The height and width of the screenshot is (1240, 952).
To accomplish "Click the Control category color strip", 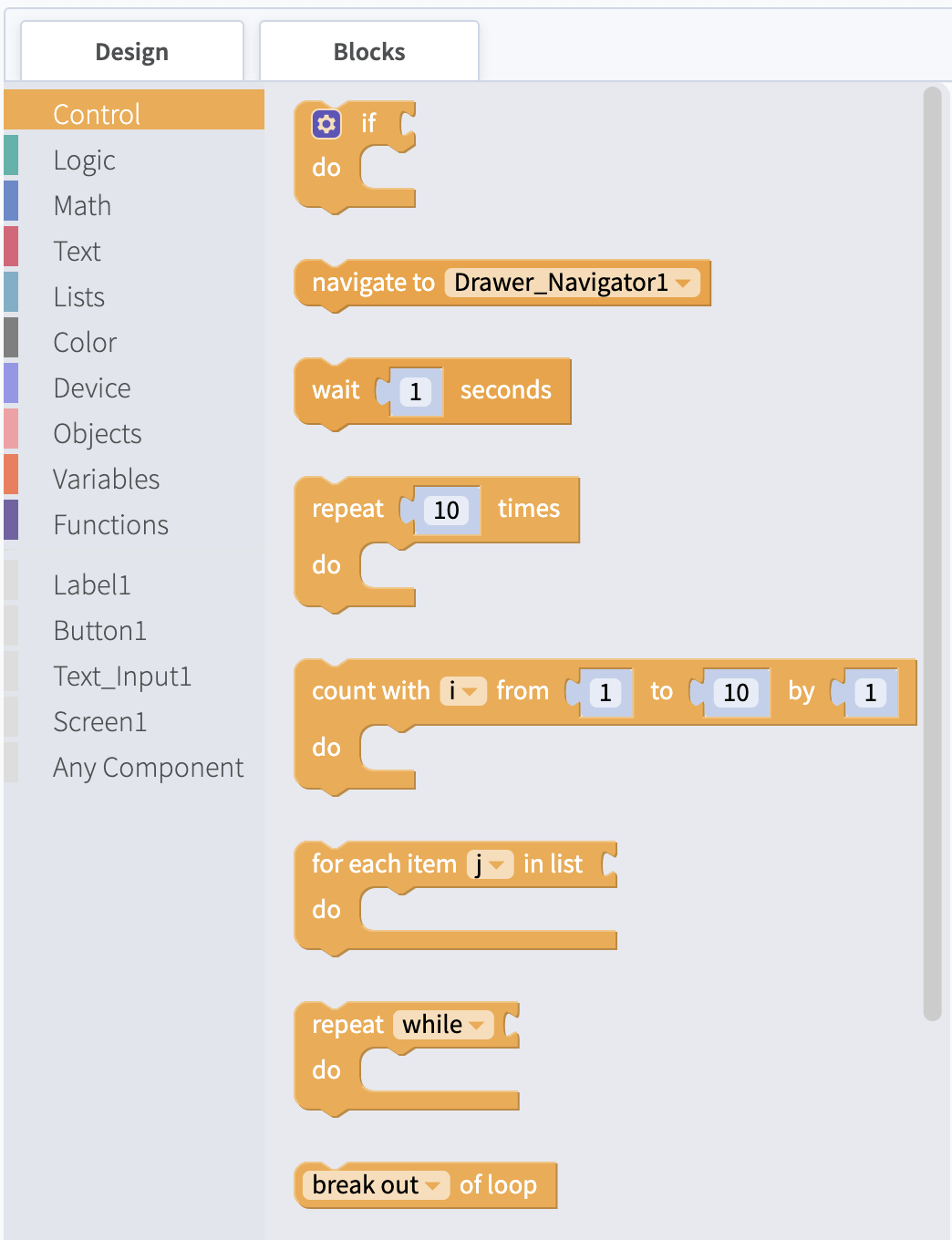I will (x=11, y=109).
